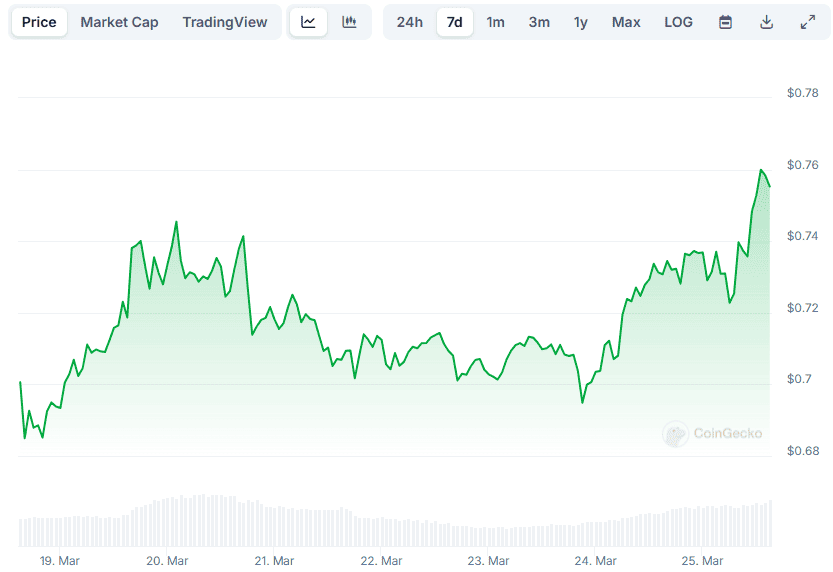This screenshot has height=572, width=833.
Task: Click the price peak near $0.76
Action: pyautogui.click(x=761, y=170)
